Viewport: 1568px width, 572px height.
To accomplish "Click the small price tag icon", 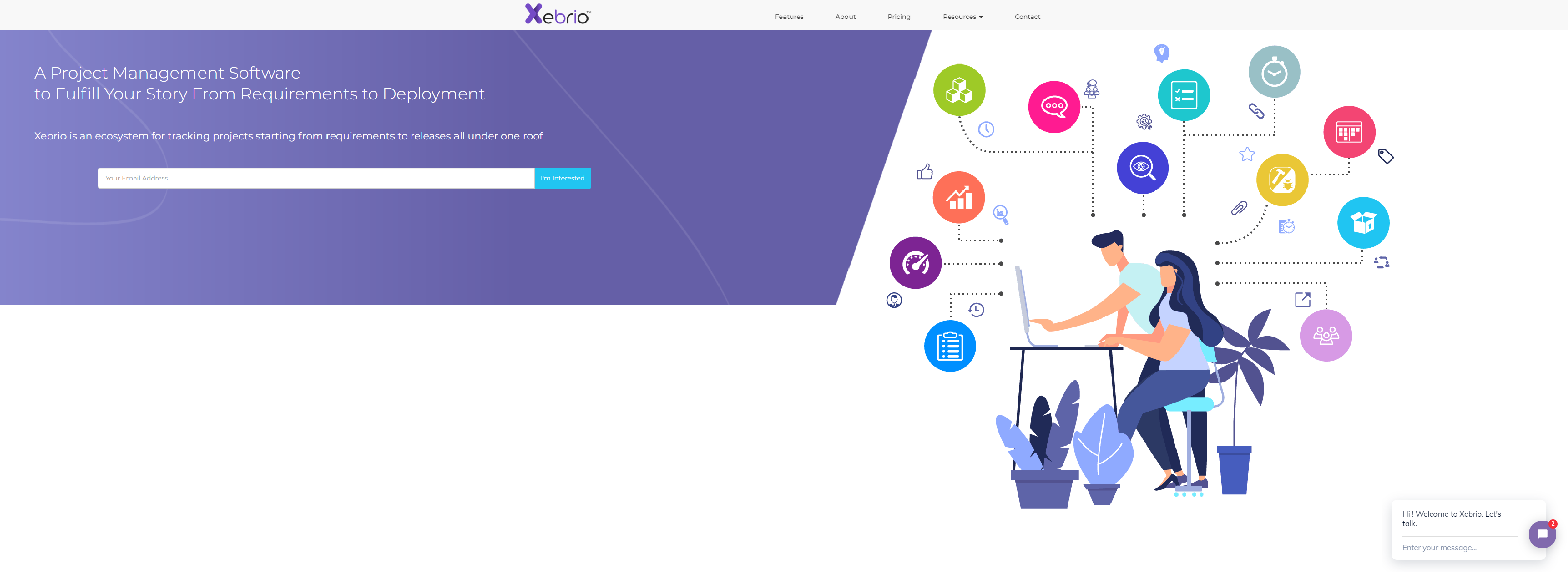I will [1386, 156].
